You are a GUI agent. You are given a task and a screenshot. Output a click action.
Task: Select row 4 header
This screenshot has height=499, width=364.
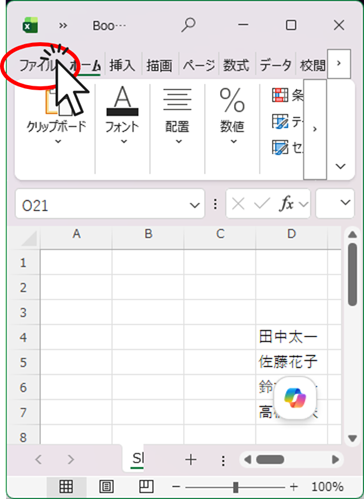[23, 337]
